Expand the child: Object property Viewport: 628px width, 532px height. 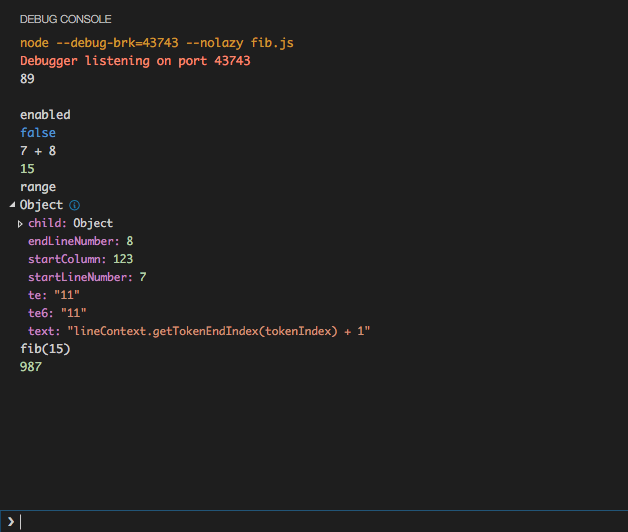pyautogui.click(x=20, y=224)
